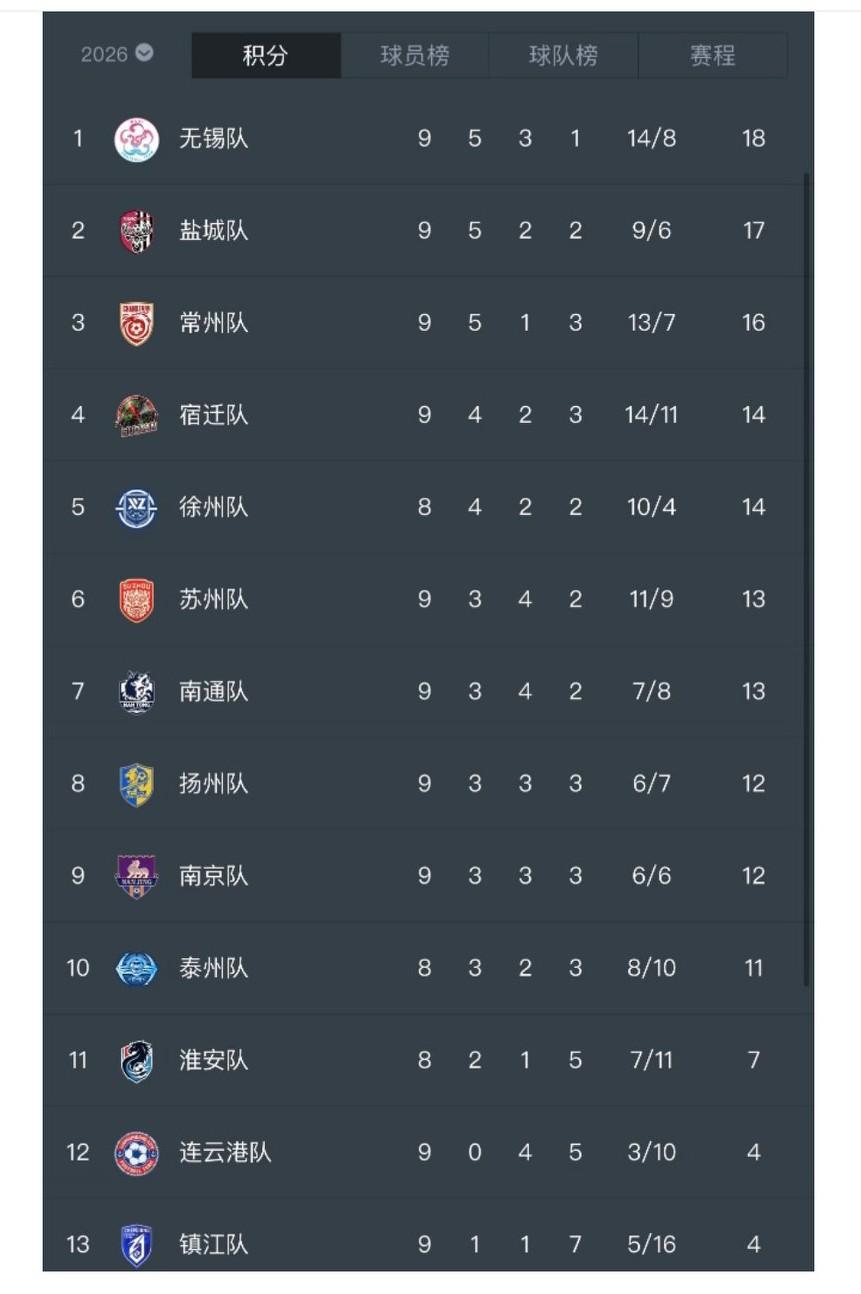Click the 盐城队 team crest
Screen dimensions: 861x1294
(x=136, y=231)
